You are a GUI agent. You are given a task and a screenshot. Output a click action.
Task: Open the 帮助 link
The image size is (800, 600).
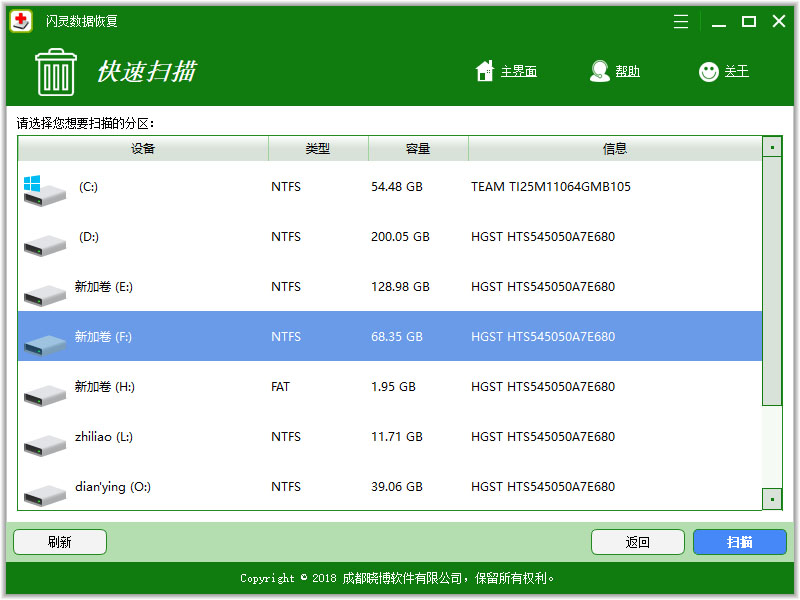click(x=627, y=71)
